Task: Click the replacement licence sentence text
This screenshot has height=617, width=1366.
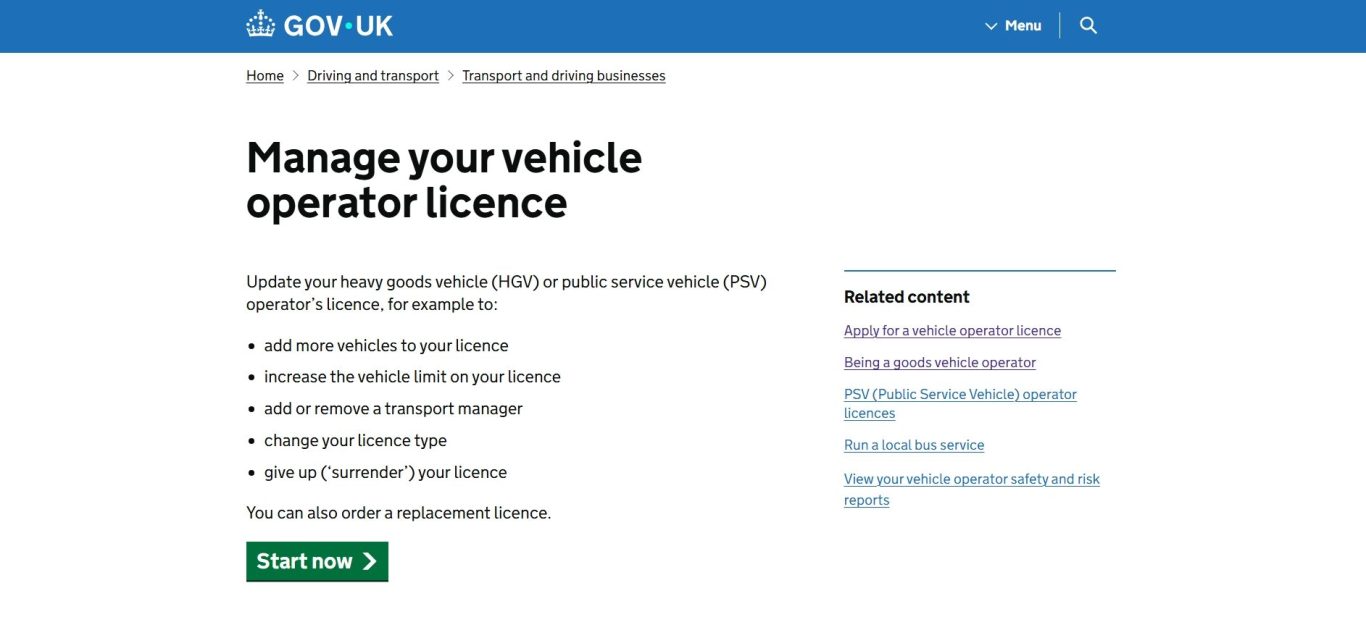Action: point(398,513)
